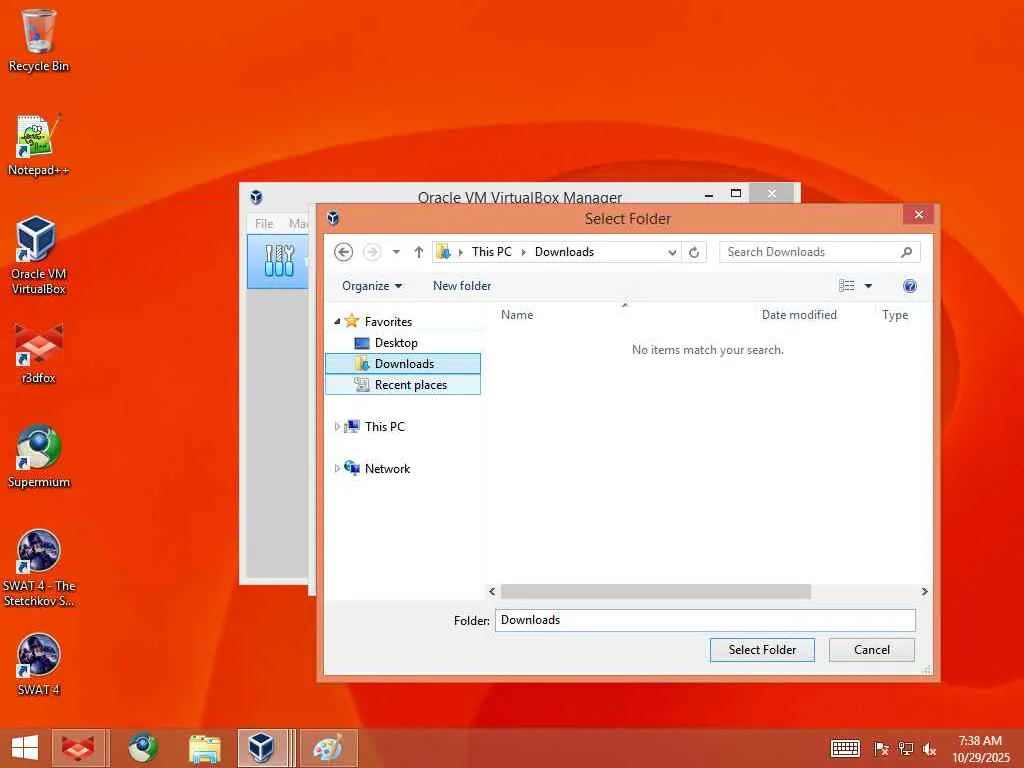Open recent locations dropdown arrow
The height and width of the screenshot is (768, 1024).
pos(396,252)
